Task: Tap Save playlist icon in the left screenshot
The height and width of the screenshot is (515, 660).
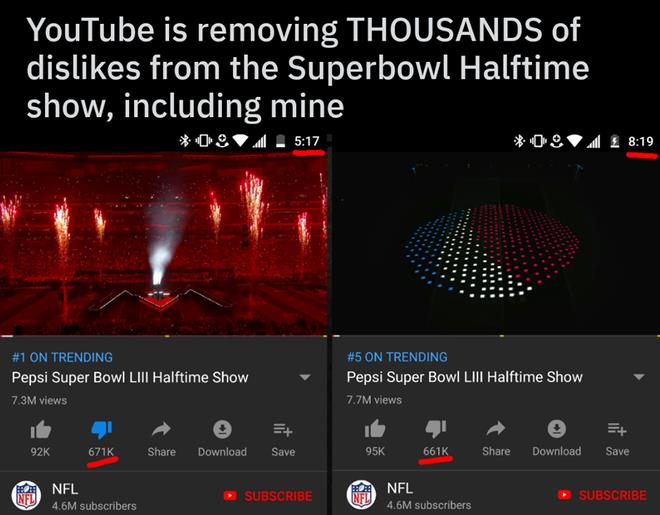Action: click(x=283, y=430)
